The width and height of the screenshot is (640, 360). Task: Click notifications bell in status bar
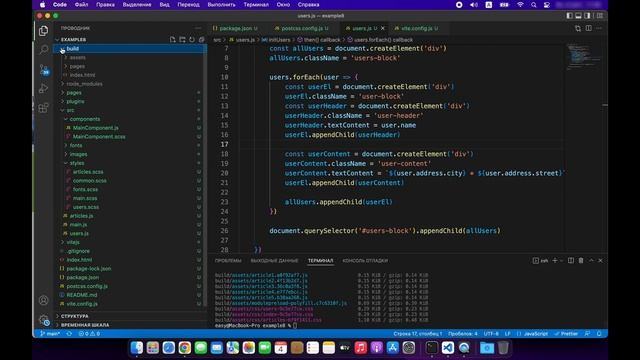[x=599, y=333]
